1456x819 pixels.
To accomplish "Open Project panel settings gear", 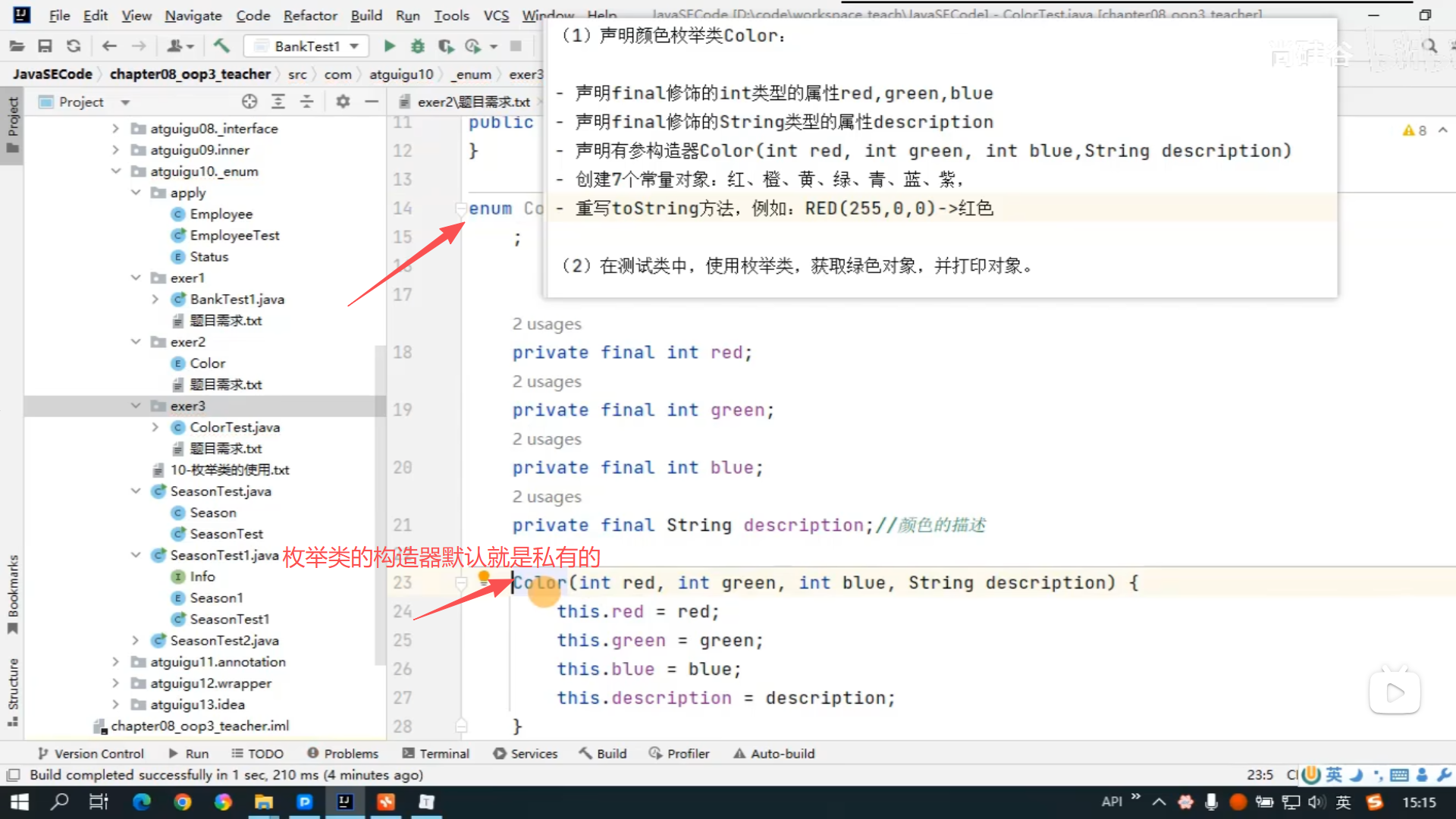I will (343, 102).
